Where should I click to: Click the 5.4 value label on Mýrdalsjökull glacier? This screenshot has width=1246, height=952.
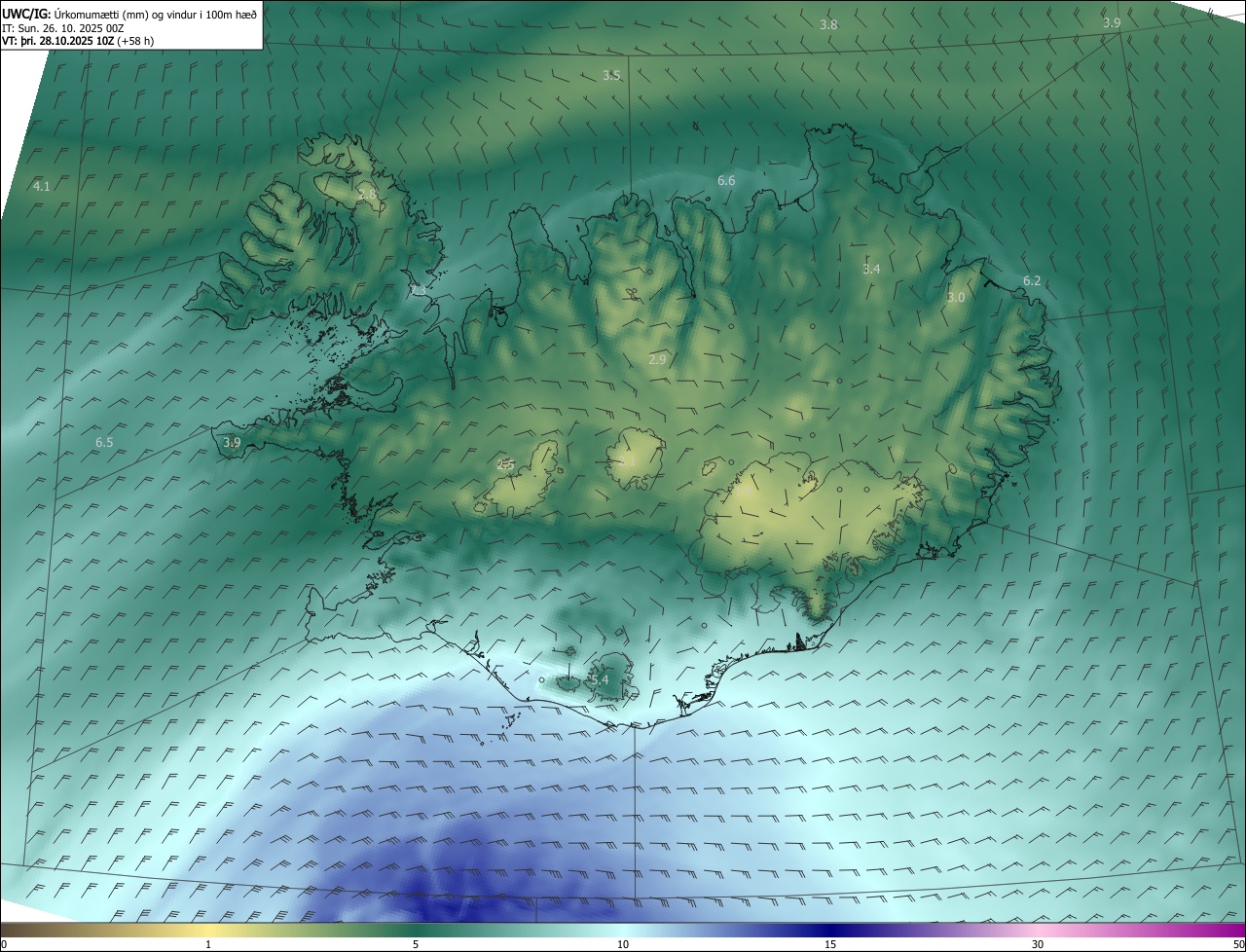(x=599, y=679)
